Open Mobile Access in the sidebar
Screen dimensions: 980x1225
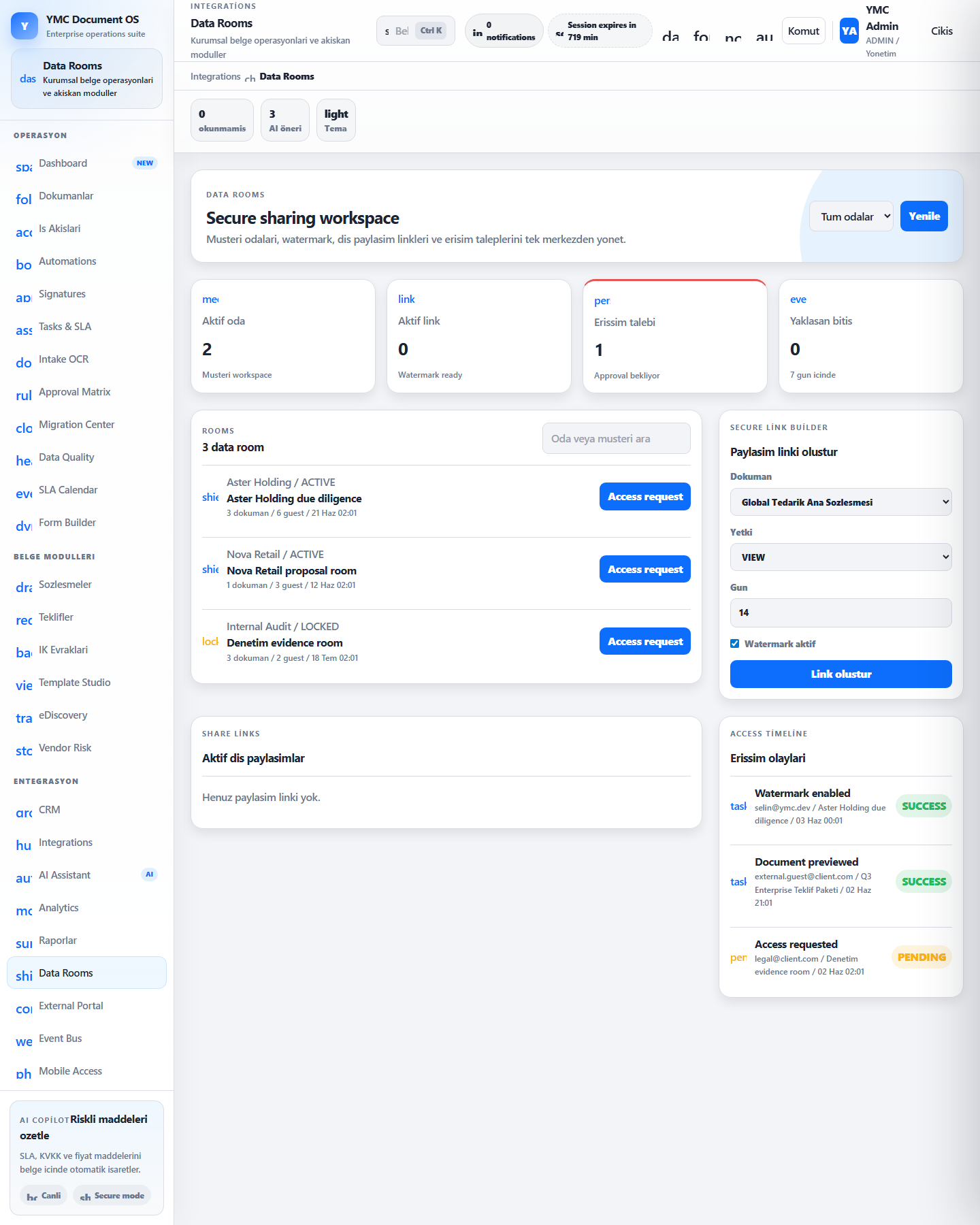[x=86, y=1071]
